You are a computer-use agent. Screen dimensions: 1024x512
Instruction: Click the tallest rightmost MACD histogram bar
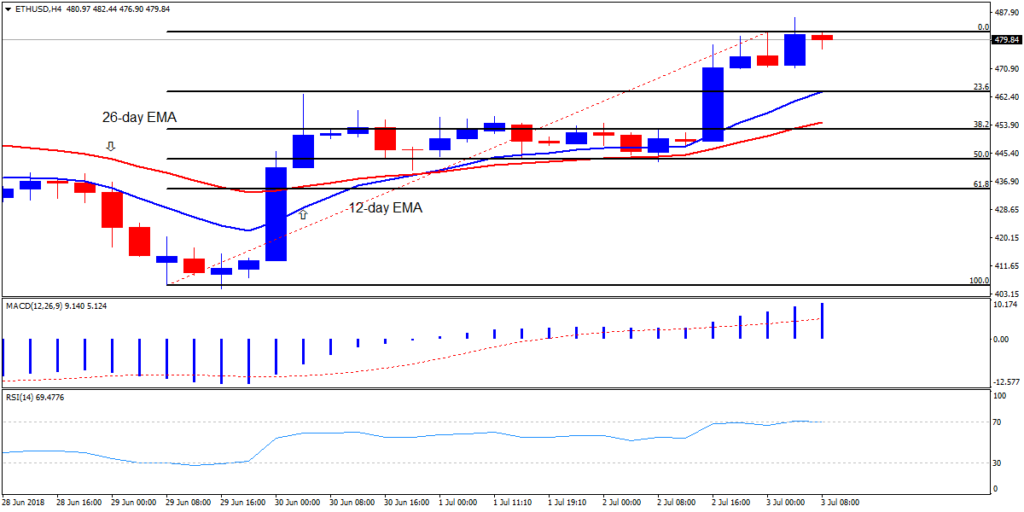click(822, 320)
